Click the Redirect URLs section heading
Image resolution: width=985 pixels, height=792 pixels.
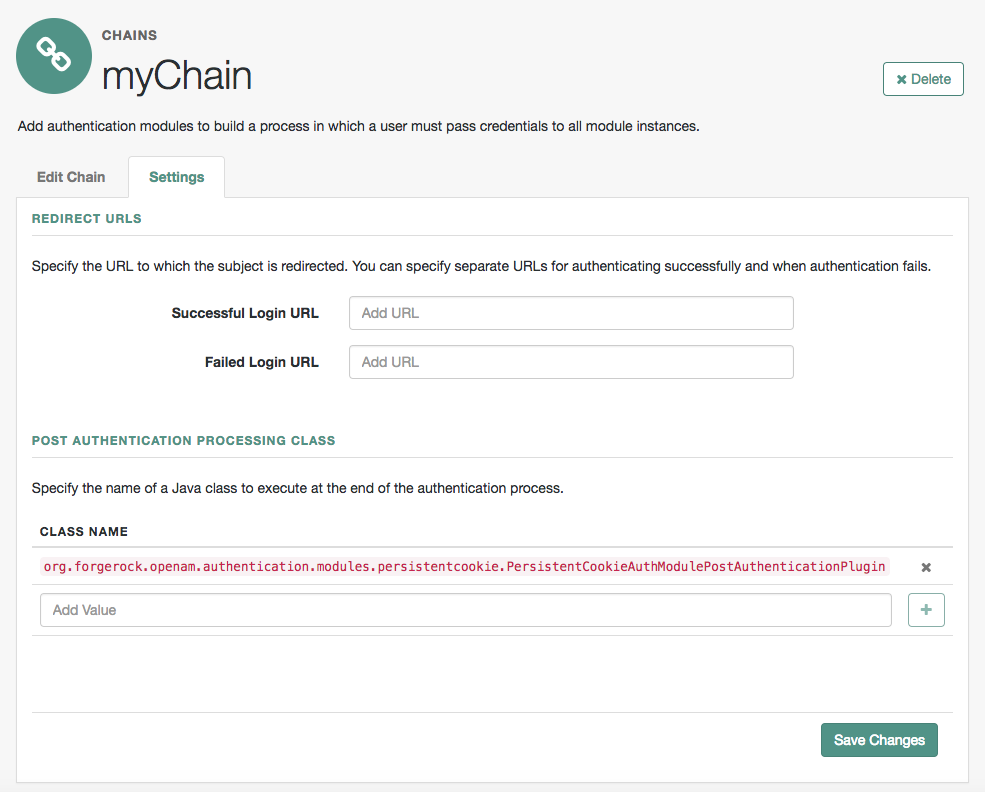(x=87, y=218)
